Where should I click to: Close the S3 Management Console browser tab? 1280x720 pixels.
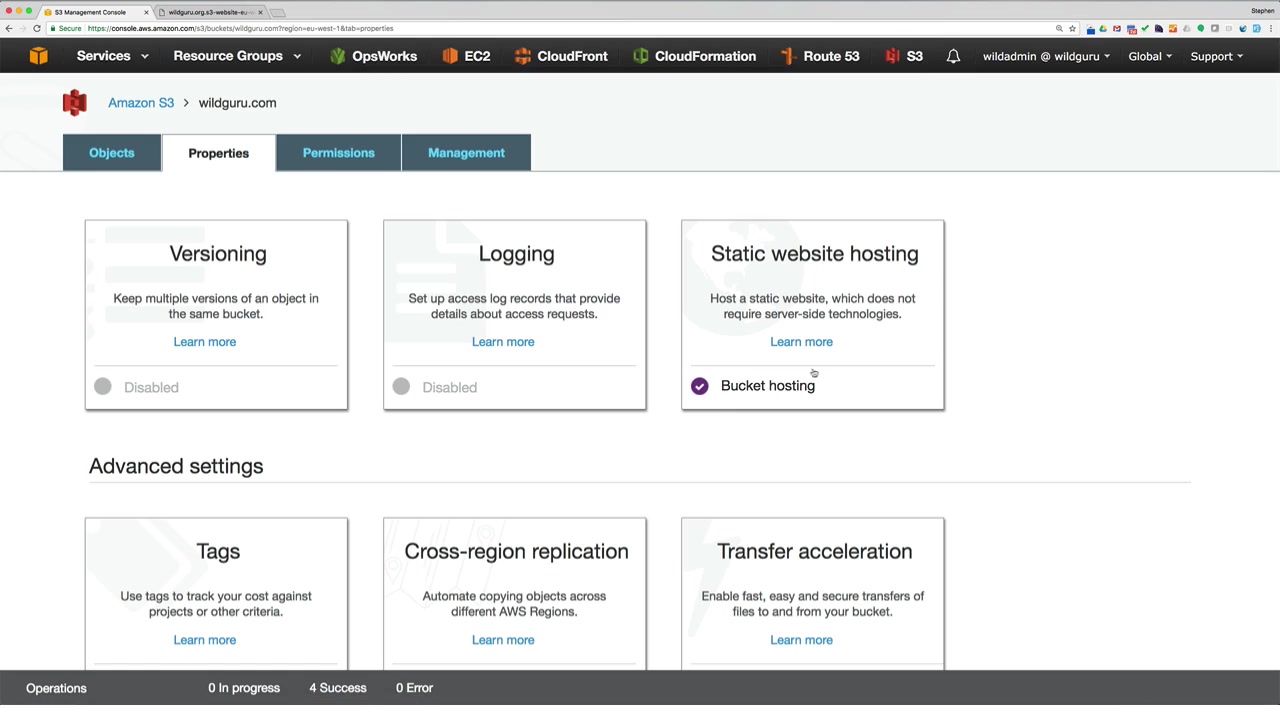[x=146, y=12]
